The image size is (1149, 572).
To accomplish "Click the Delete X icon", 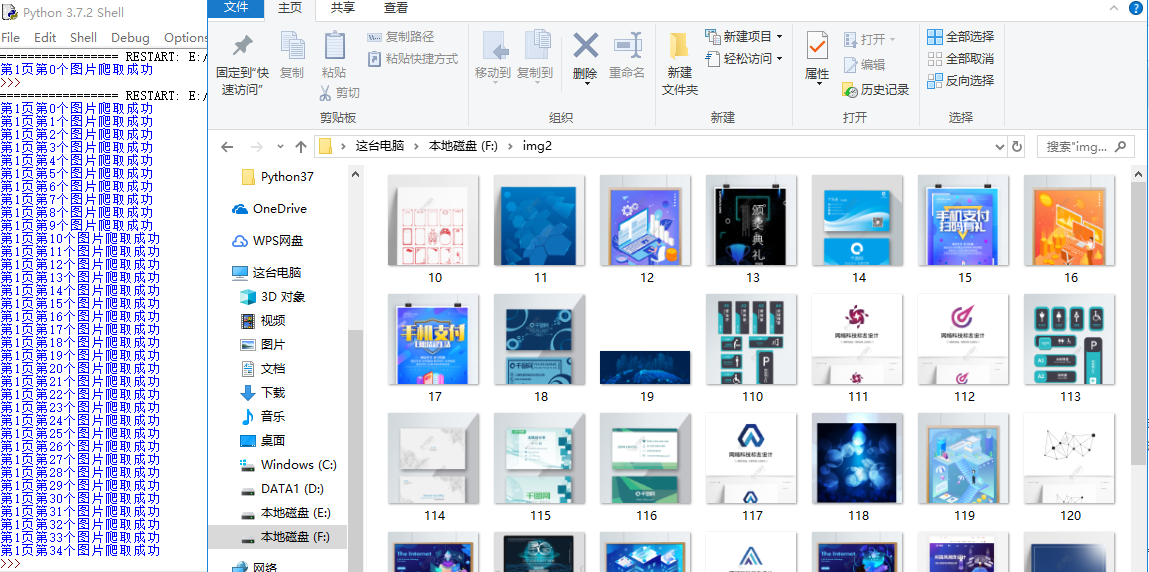I will point(585,45).
